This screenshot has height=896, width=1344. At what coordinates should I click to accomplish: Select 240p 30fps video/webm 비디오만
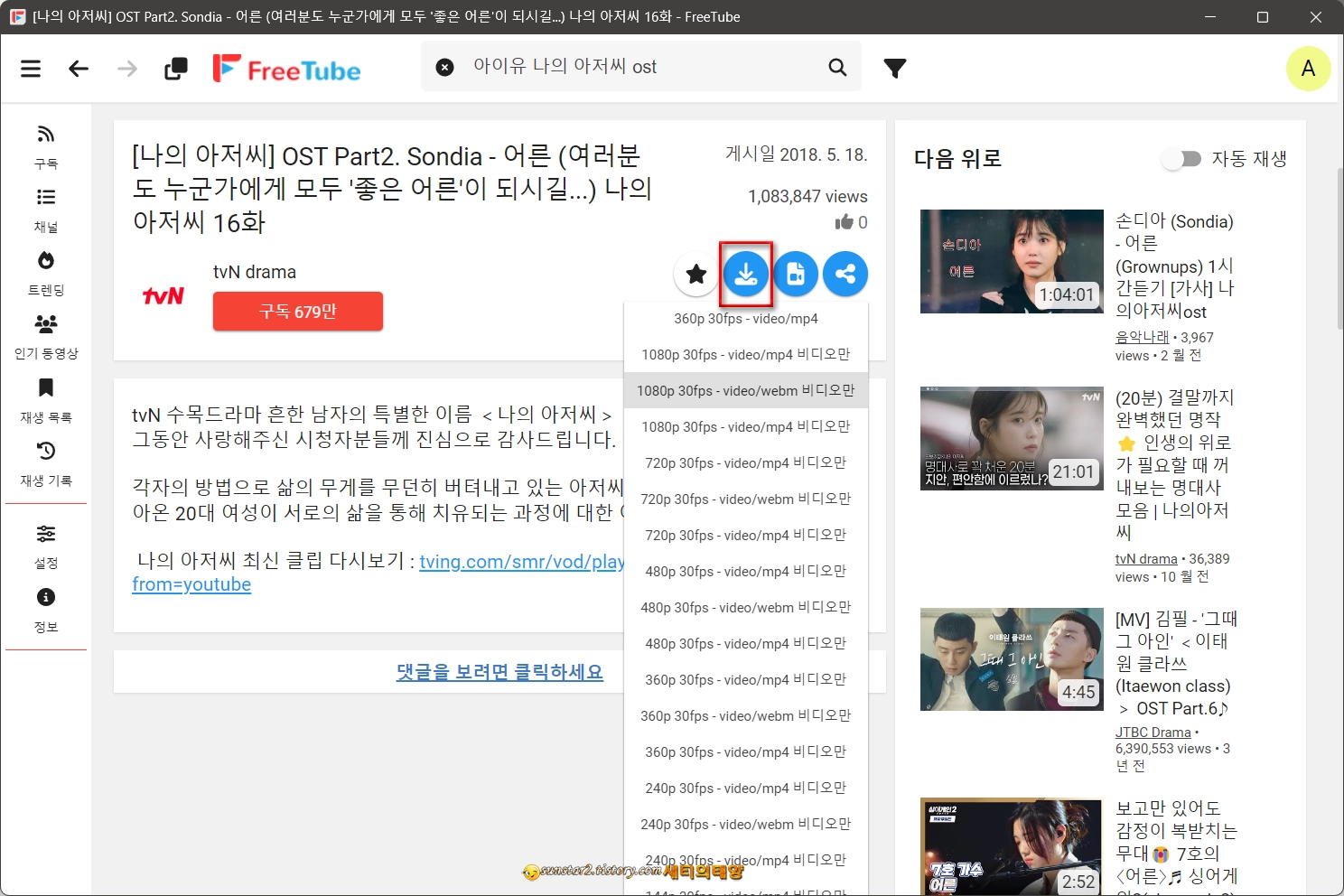coord(746,824)
